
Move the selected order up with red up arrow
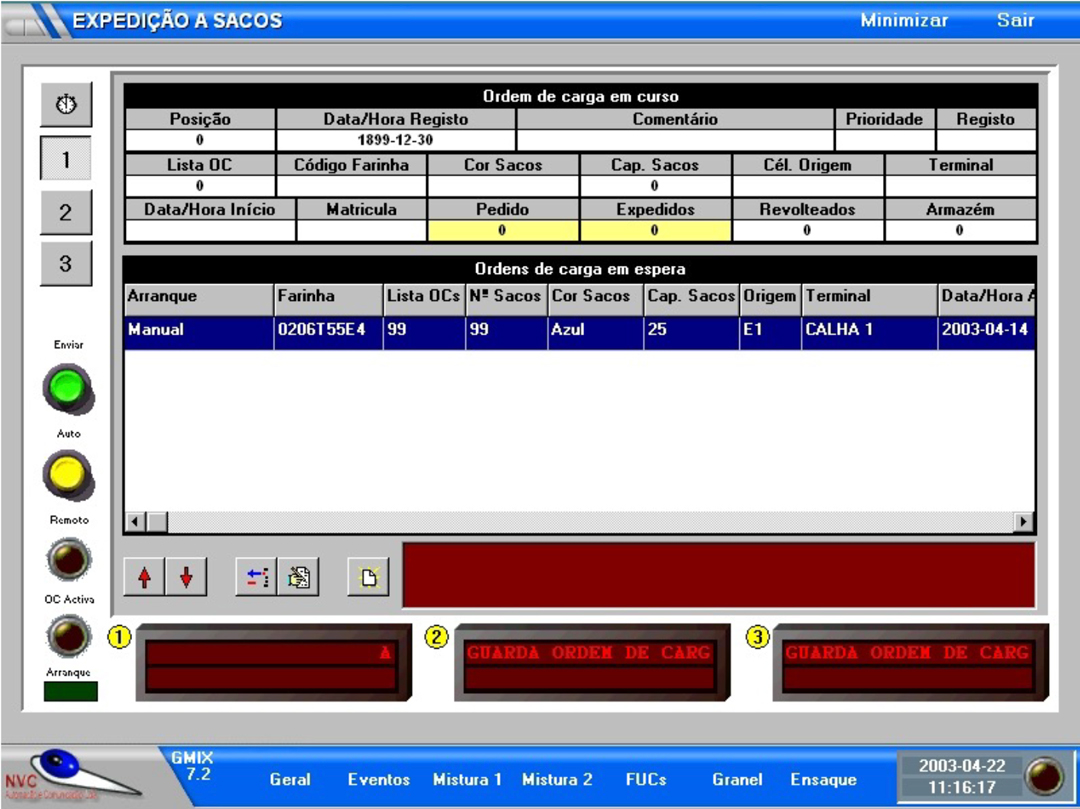click(x=145, y=577)
